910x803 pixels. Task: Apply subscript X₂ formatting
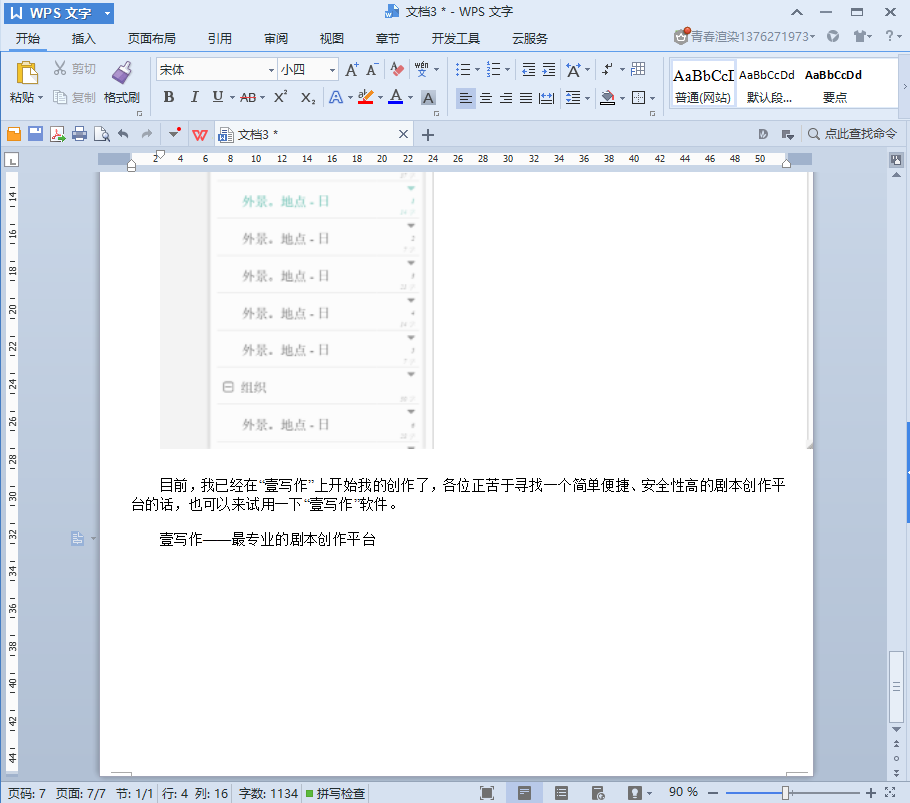[308, 98]
